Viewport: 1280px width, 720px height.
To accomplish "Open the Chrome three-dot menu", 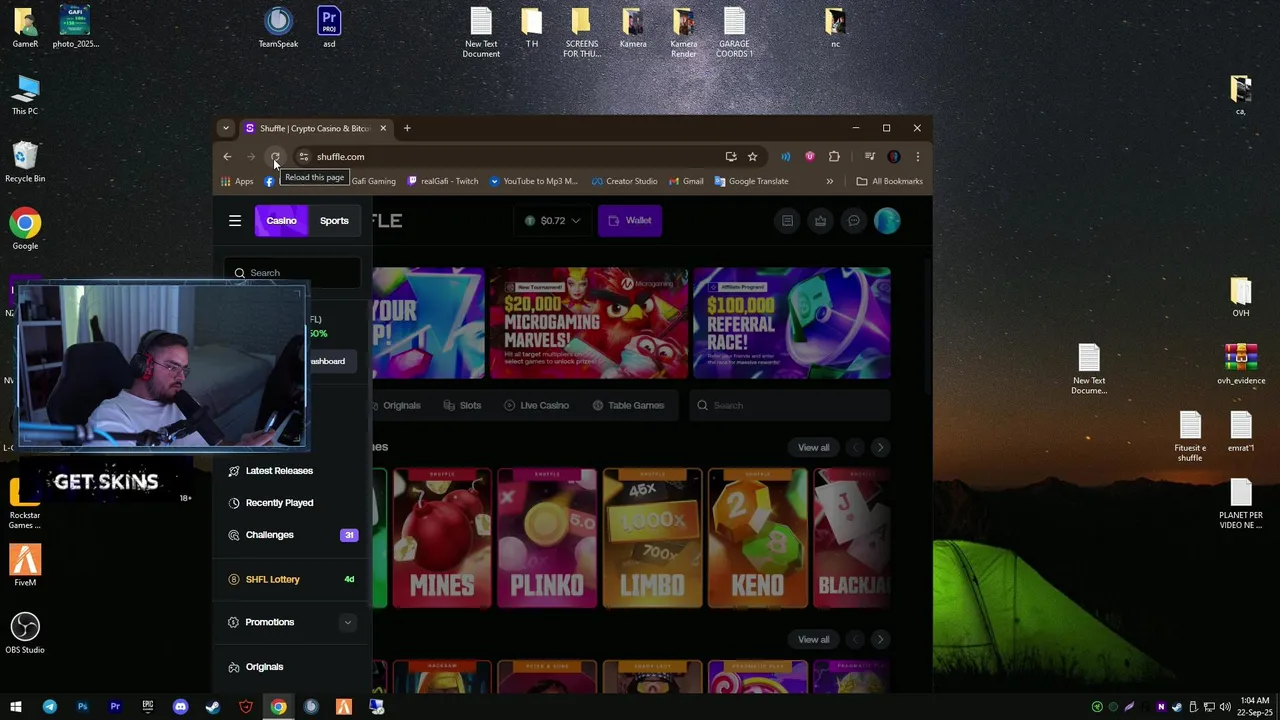I will coord(917,157).
